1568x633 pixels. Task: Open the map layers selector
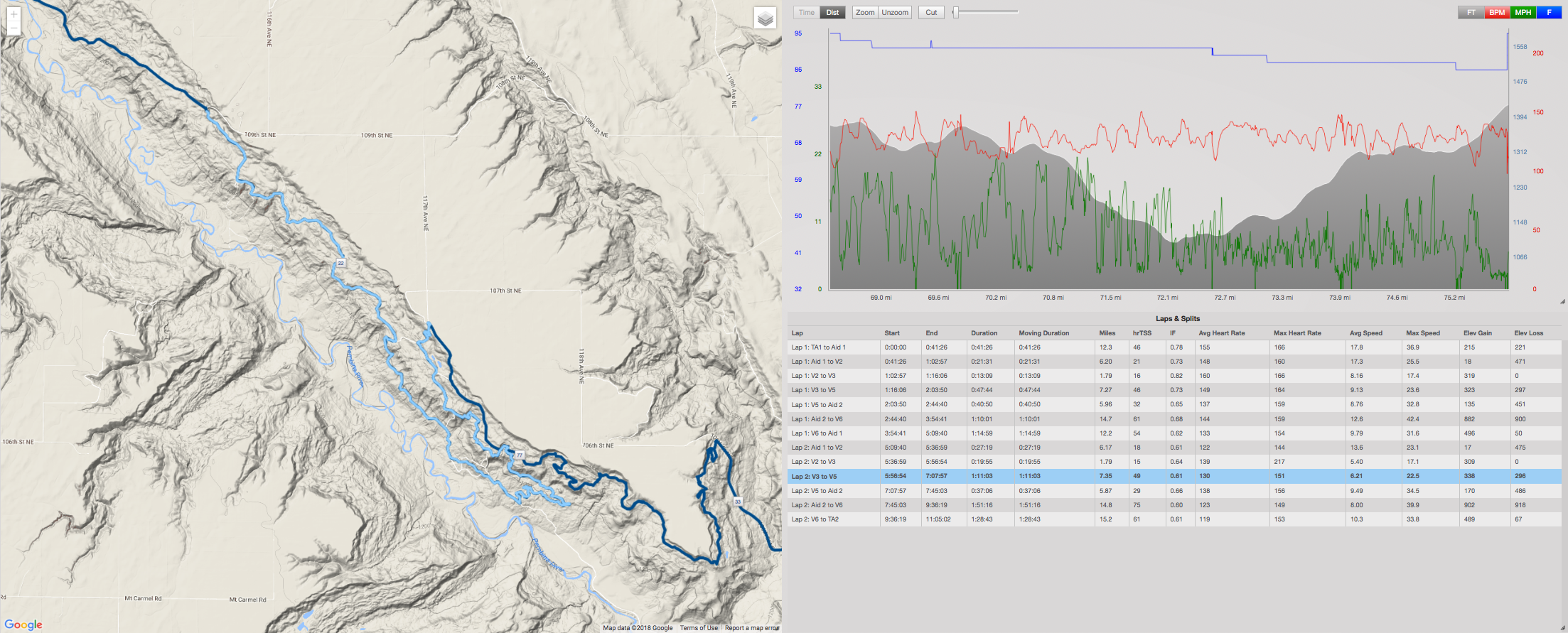tap(765, 18)
